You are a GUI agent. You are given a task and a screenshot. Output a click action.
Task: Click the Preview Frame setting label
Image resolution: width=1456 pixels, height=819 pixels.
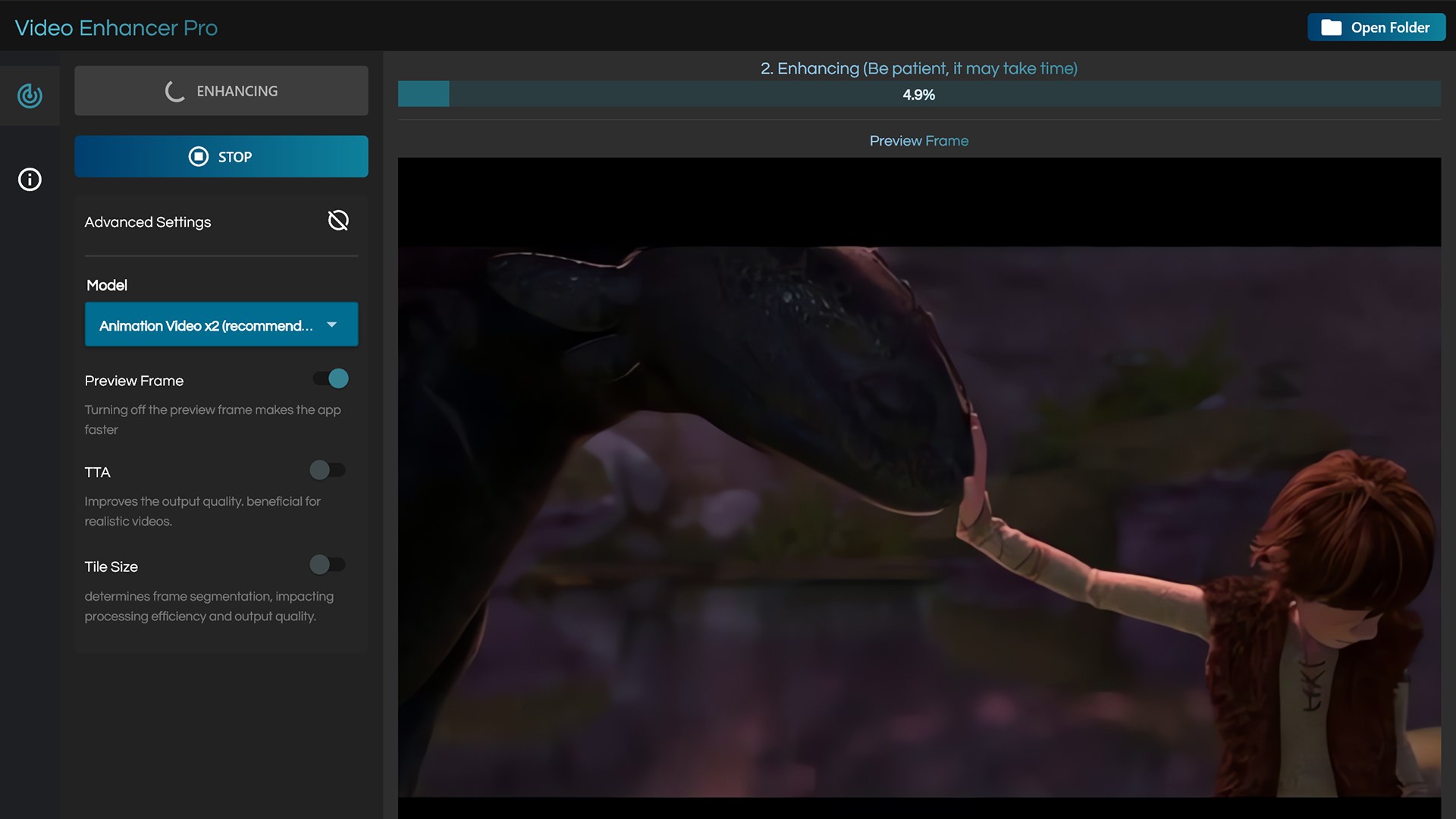coord(134,381)
